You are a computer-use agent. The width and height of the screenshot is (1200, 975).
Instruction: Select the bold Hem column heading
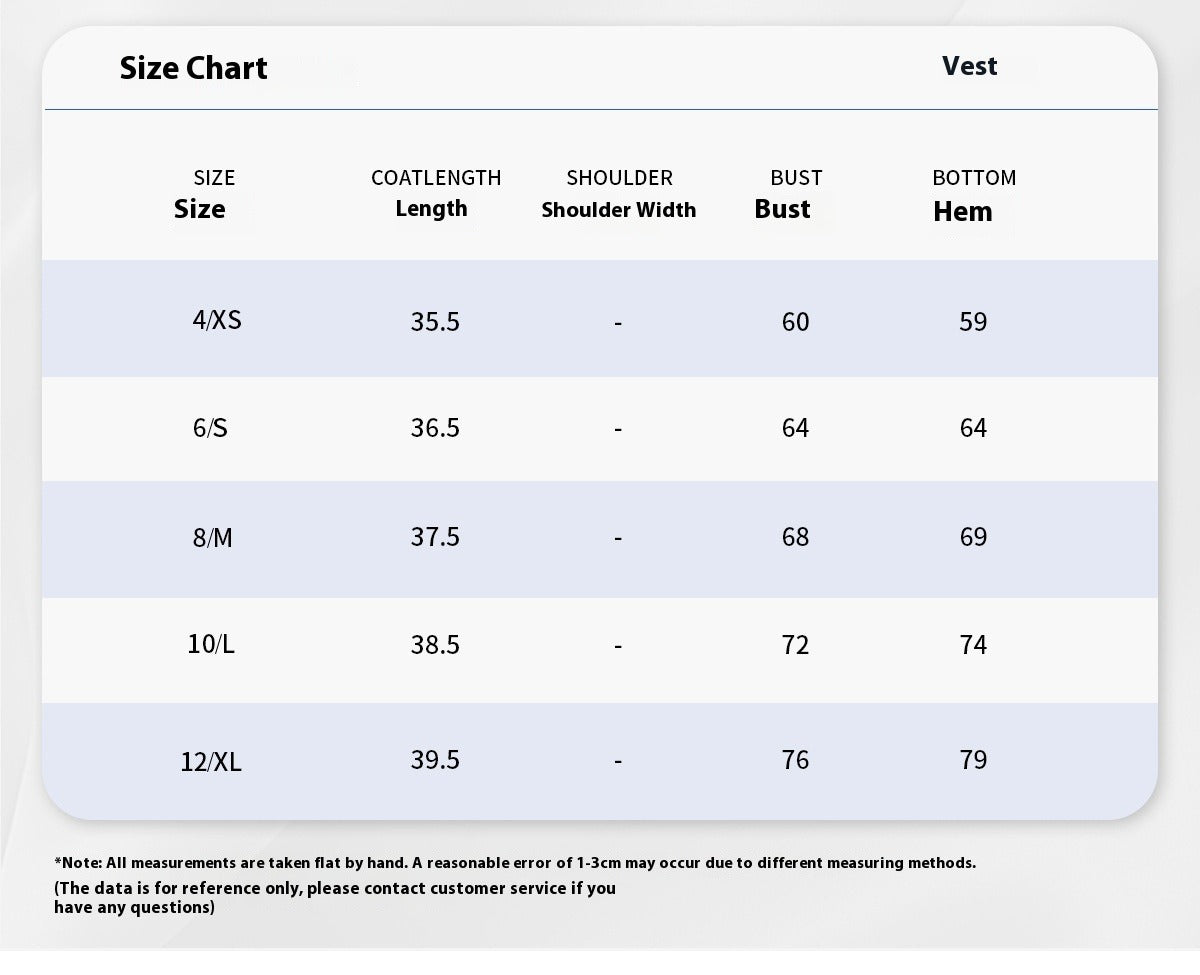[x=962, y=211]
